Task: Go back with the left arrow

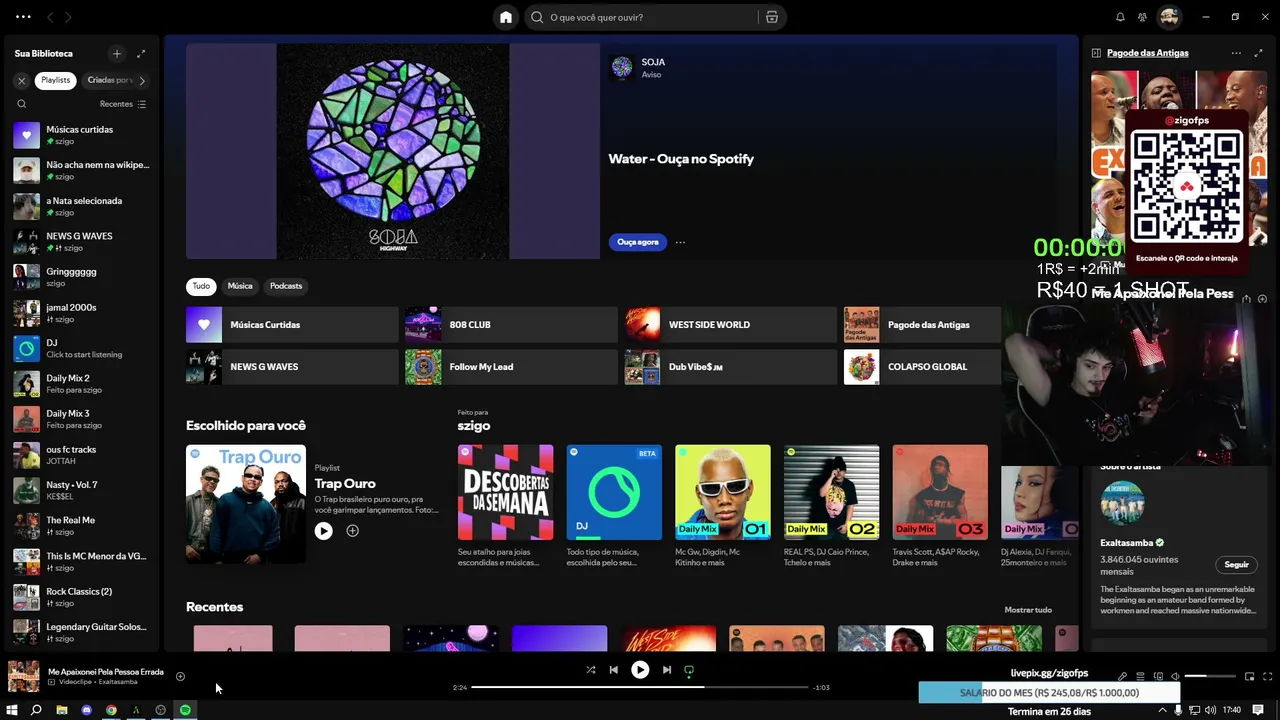Action: (50, 17)
